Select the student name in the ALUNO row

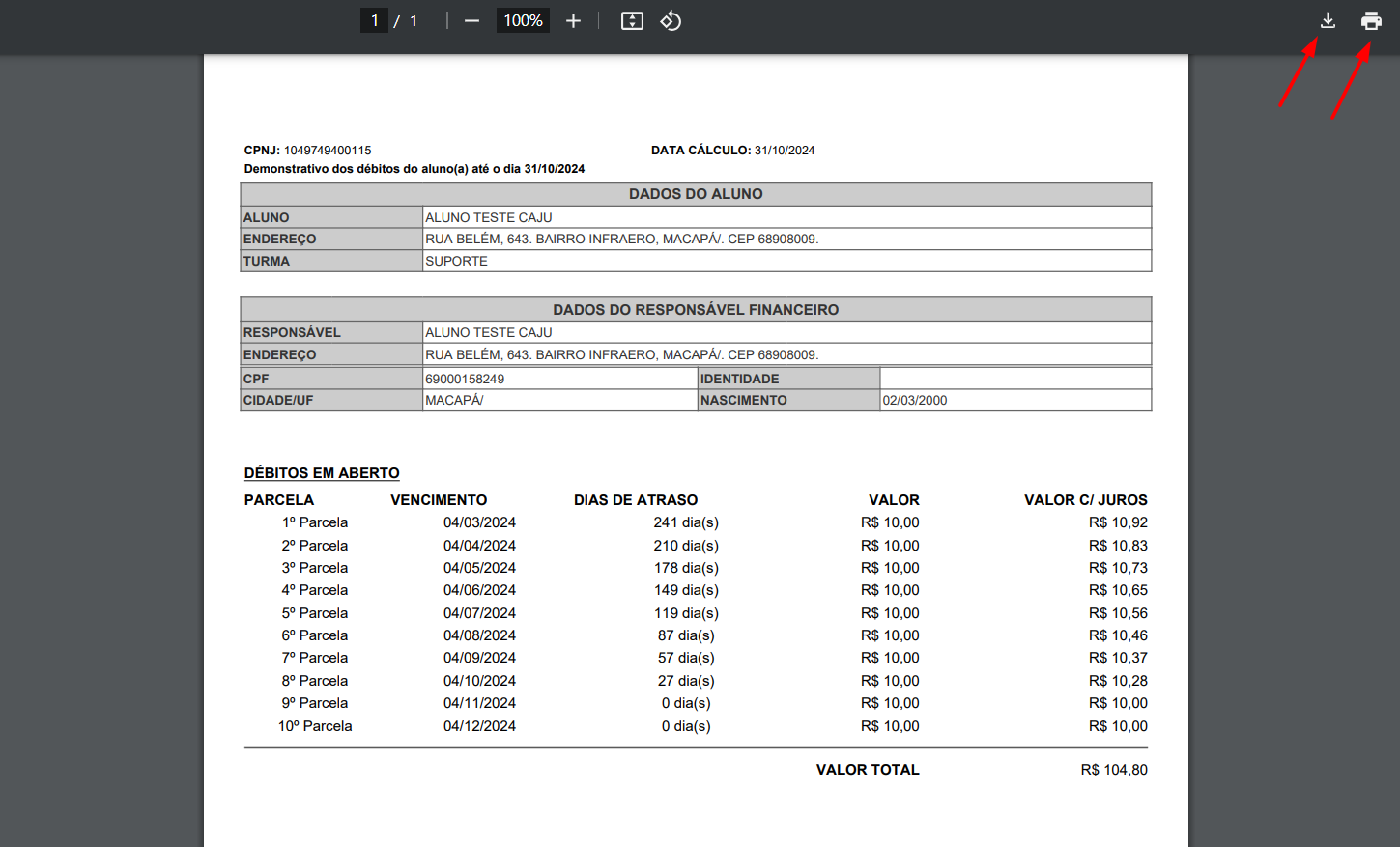(489, 217)
